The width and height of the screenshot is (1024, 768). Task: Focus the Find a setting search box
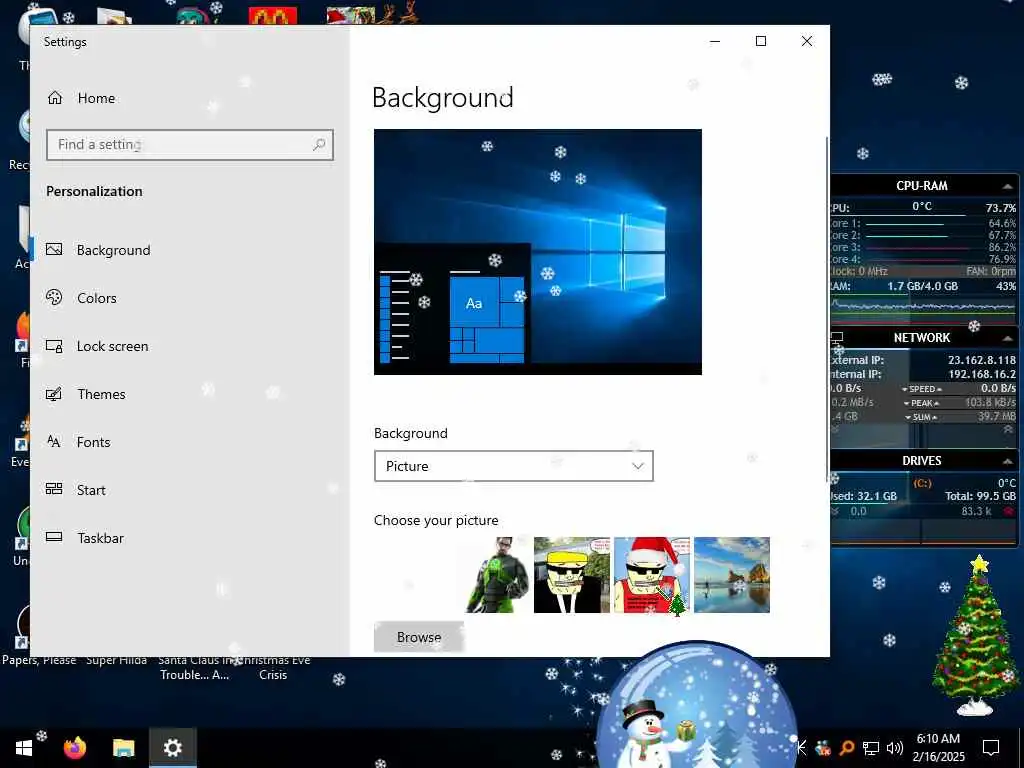point(190,144)
